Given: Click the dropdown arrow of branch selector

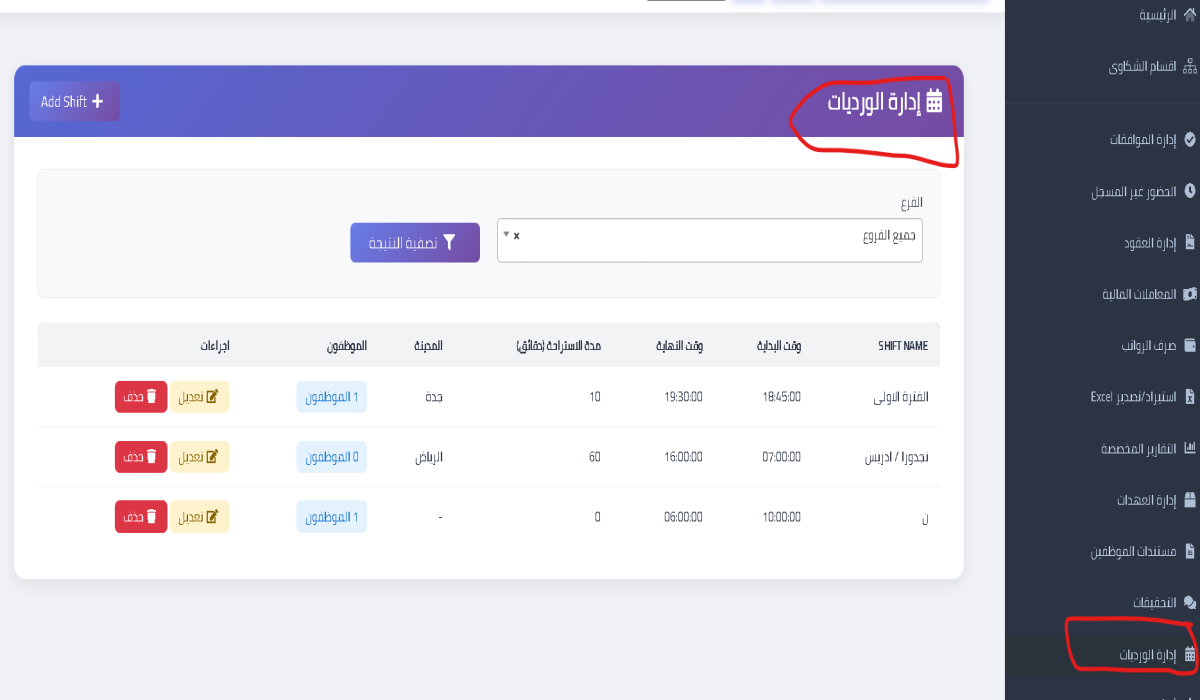Looking at the screenshot, I should pyautogui.click(x=506, y=235).
